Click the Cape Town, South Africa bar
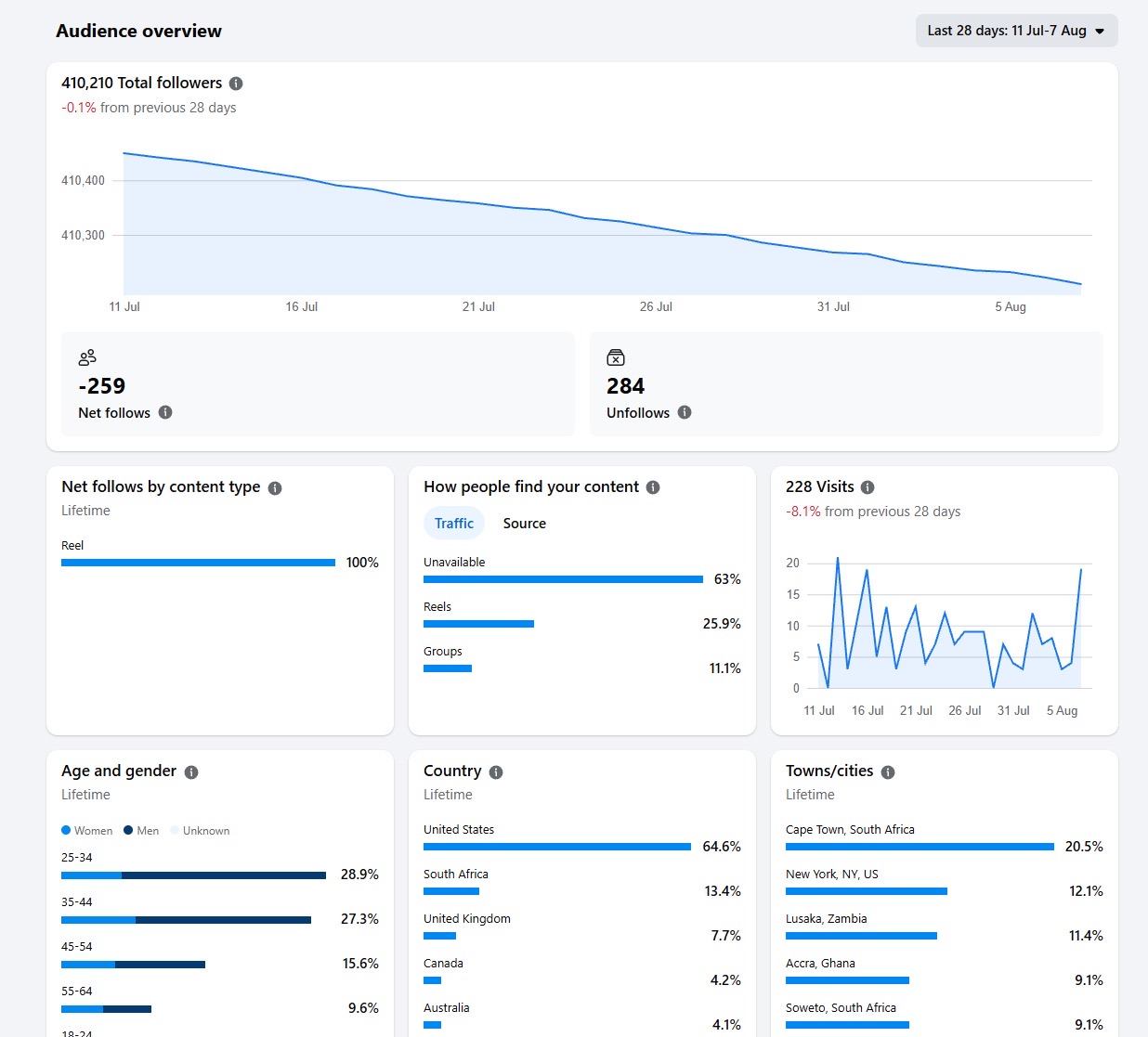This screenshot has width=1148, height=1037. 920,847
